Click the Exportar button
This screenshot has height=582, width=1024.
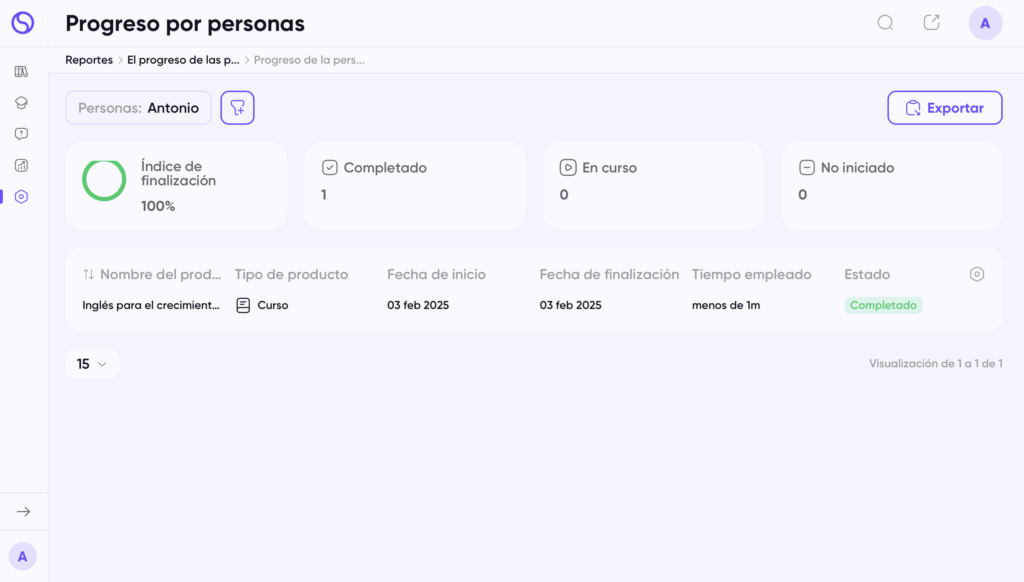(x=944, y=108)
